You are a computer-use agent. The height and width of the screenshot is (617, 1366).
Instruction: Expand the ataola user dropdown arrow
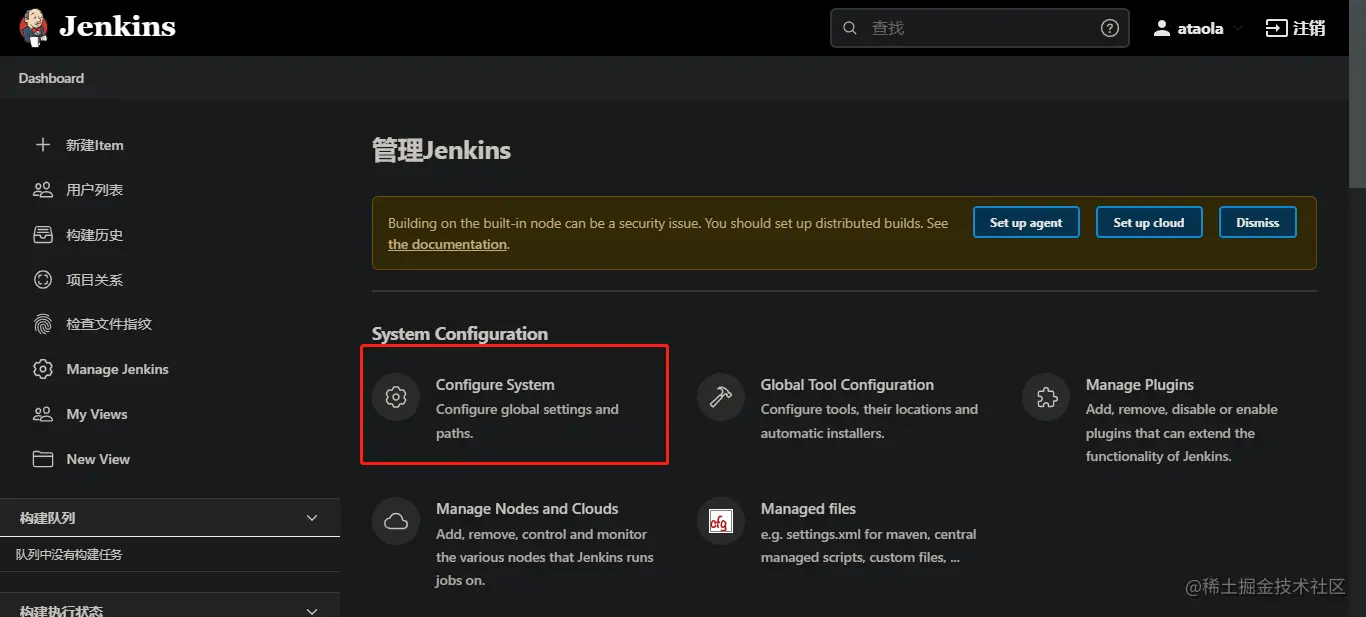(x=1238, y=29)
